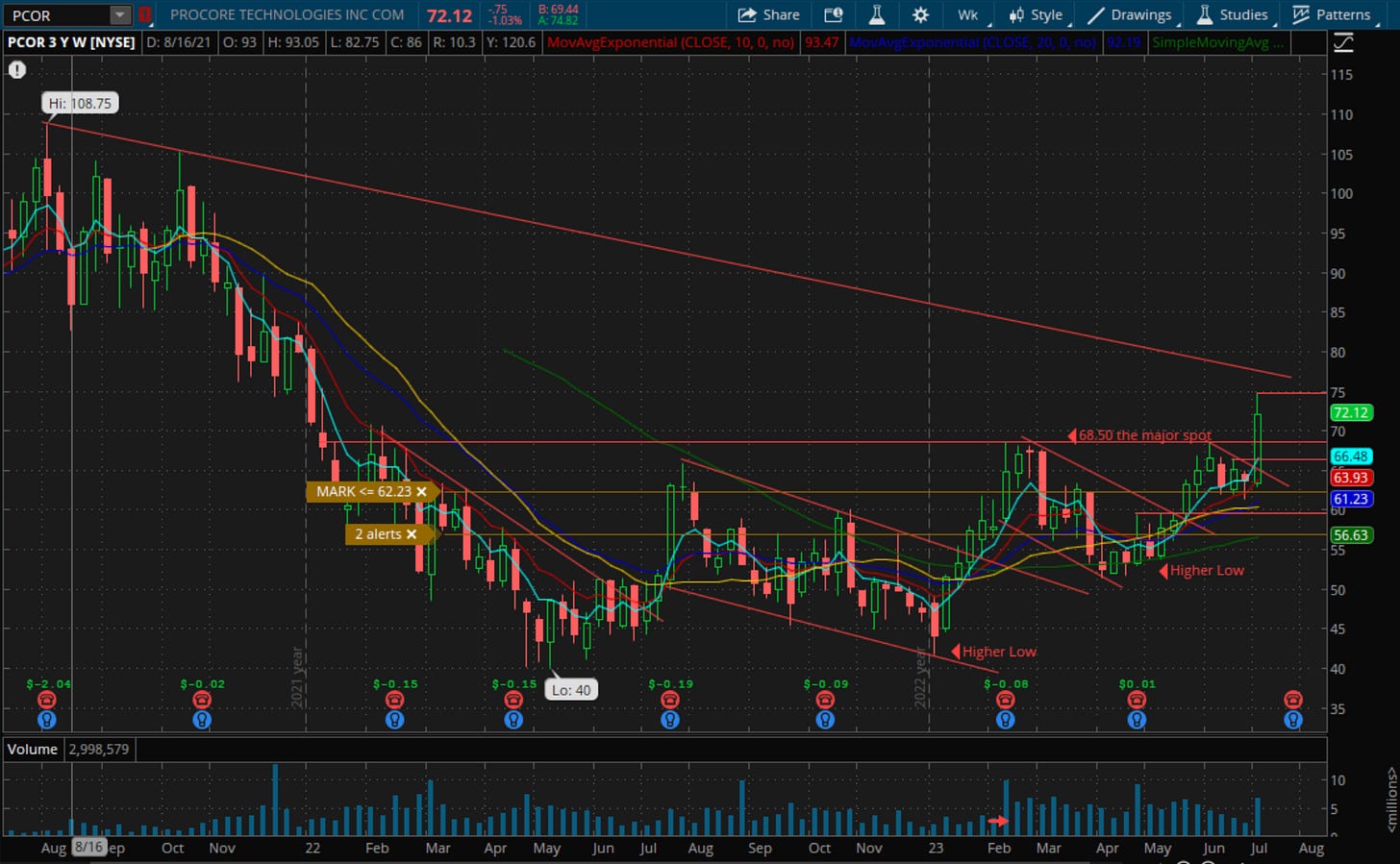The width and height of the screenshot is (1400, 864).
Task: Click the earnings phone icon under $-0.08
Action: click(x=1005, y=701)
